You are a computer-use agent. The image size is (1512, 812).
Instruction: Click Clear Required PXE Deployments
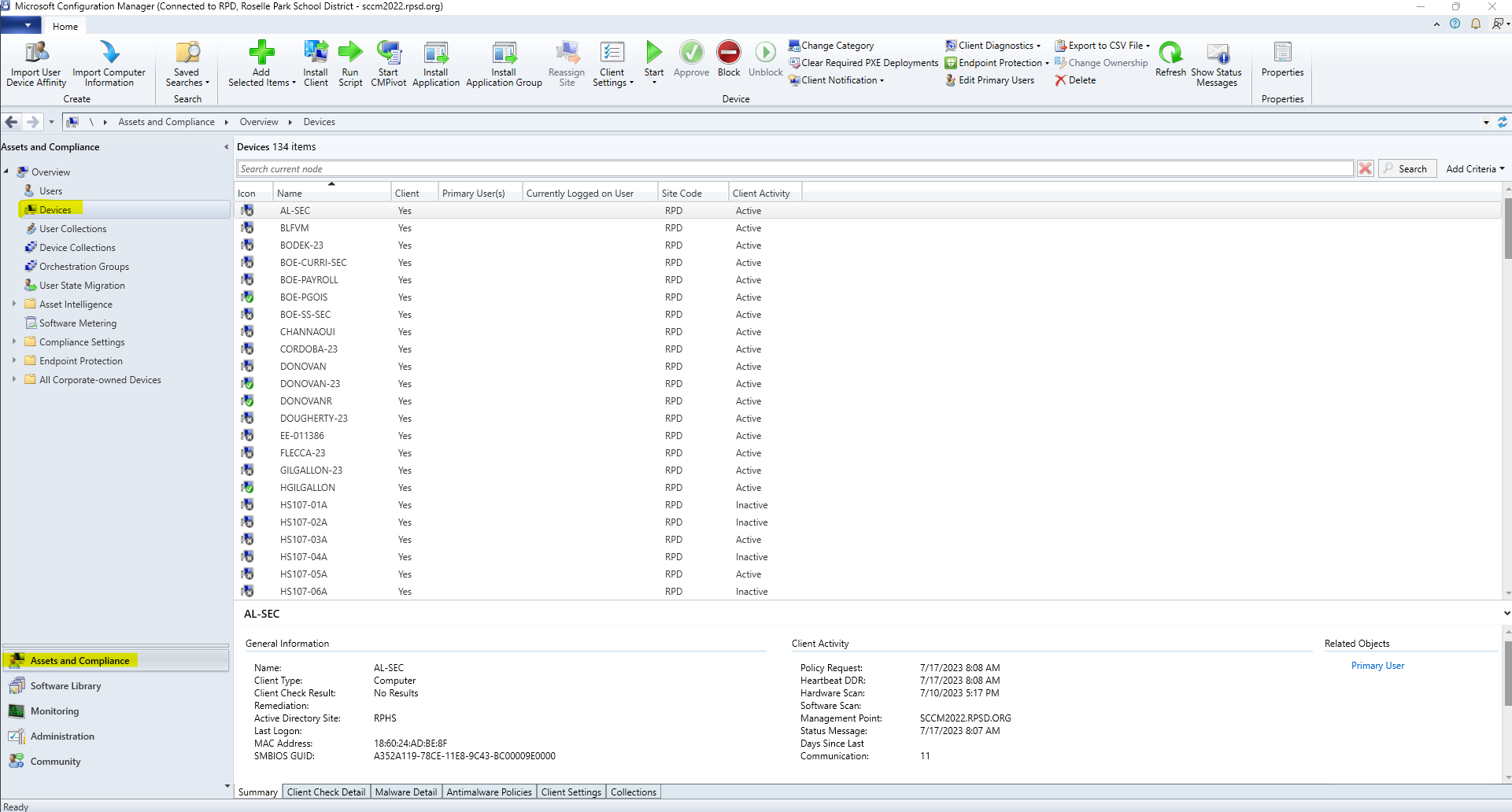[863, 63]
